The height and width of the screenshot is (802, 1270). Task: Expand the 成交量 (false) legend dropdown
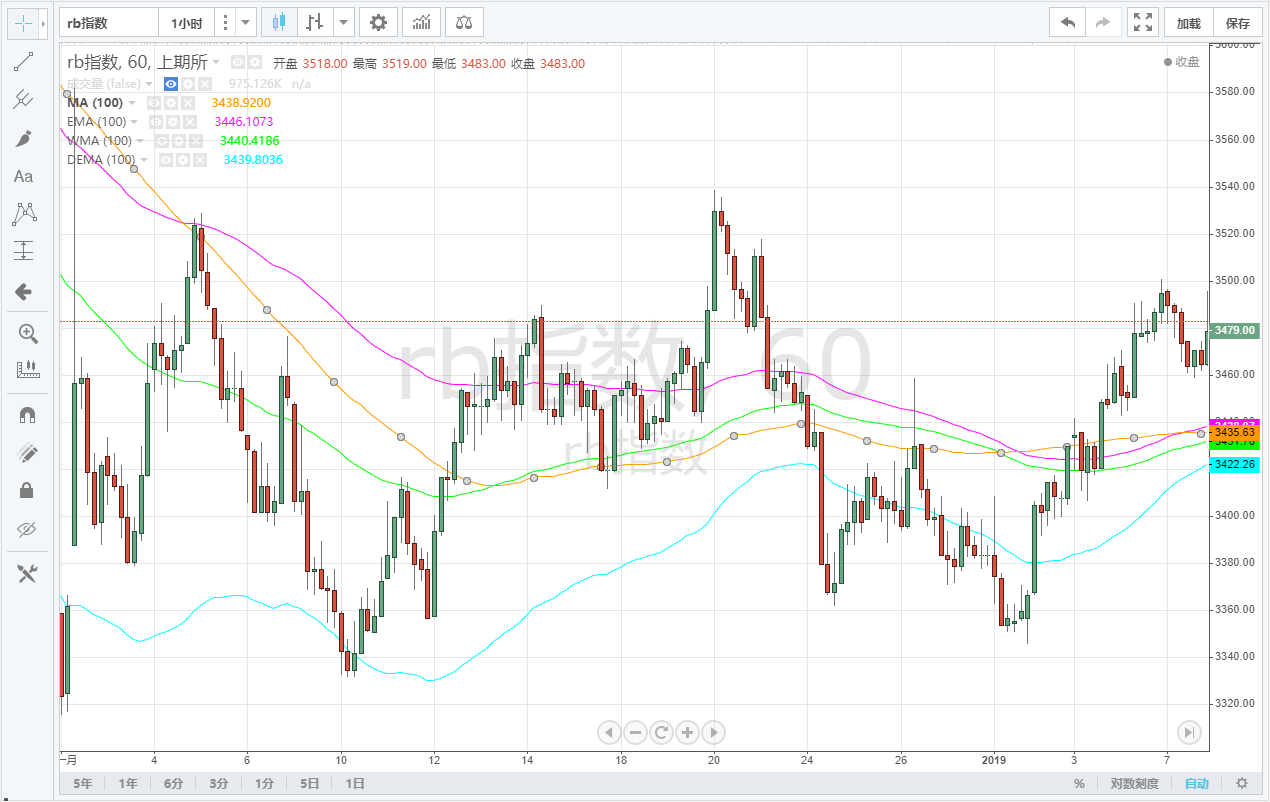click(150, 84)
